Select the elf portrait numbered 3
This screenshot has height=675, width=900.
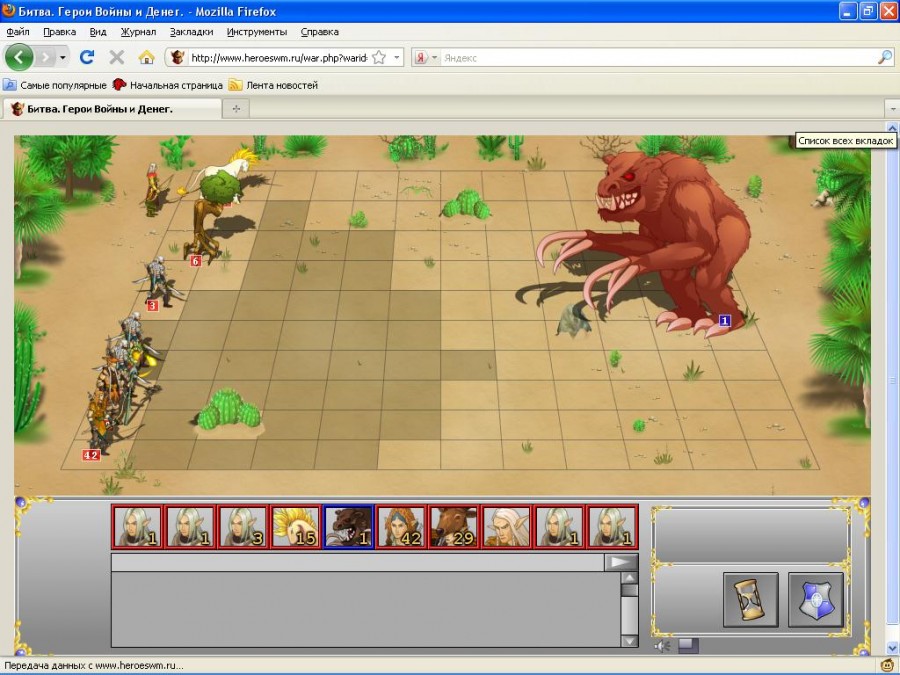(243, 526)
